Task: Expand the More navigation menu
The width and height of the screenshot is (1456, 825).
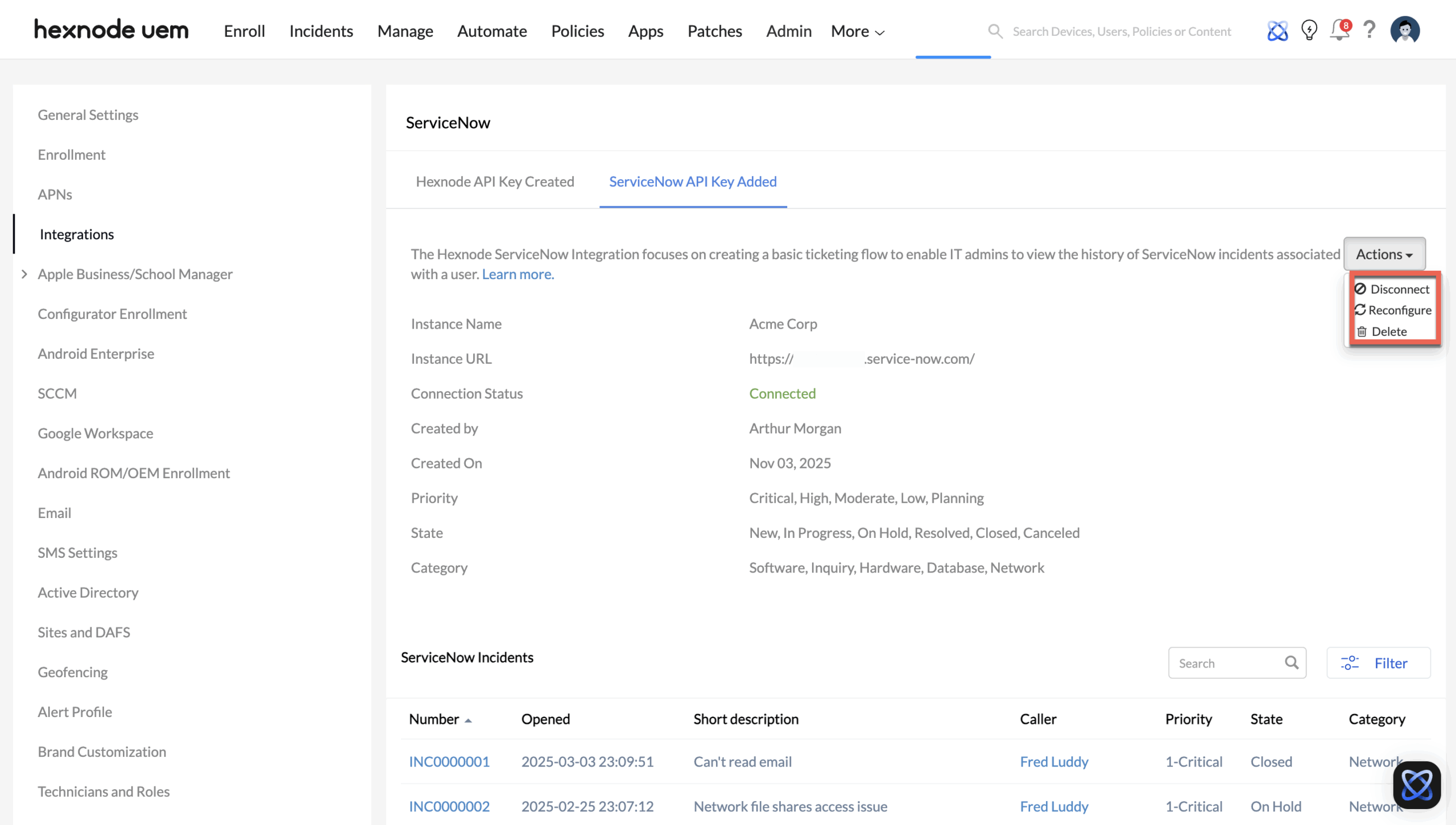Action: 857,31
